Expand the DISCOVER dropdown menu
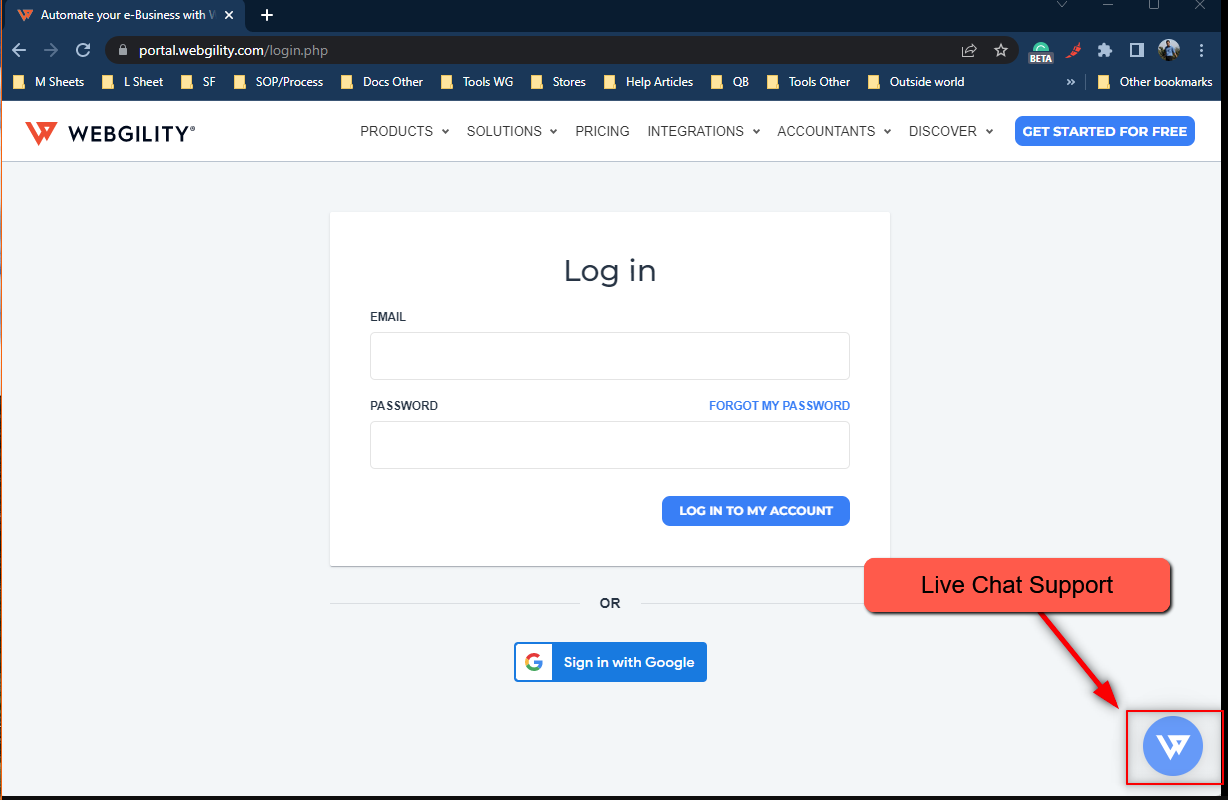Viewport: 1228px width, 800px height. pos(951,131)
